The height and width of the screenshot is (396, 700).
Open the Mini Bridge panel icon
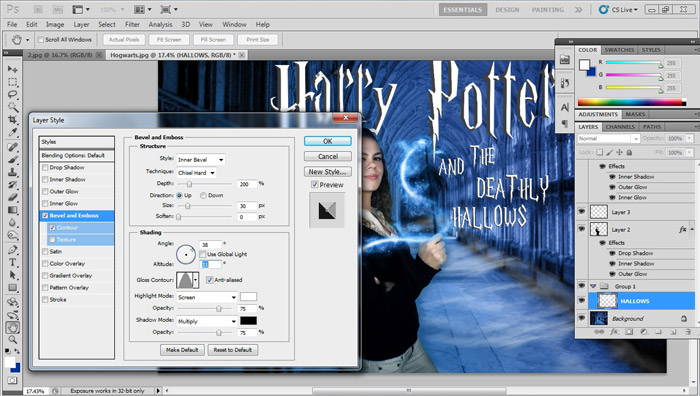tap(565, 59)
